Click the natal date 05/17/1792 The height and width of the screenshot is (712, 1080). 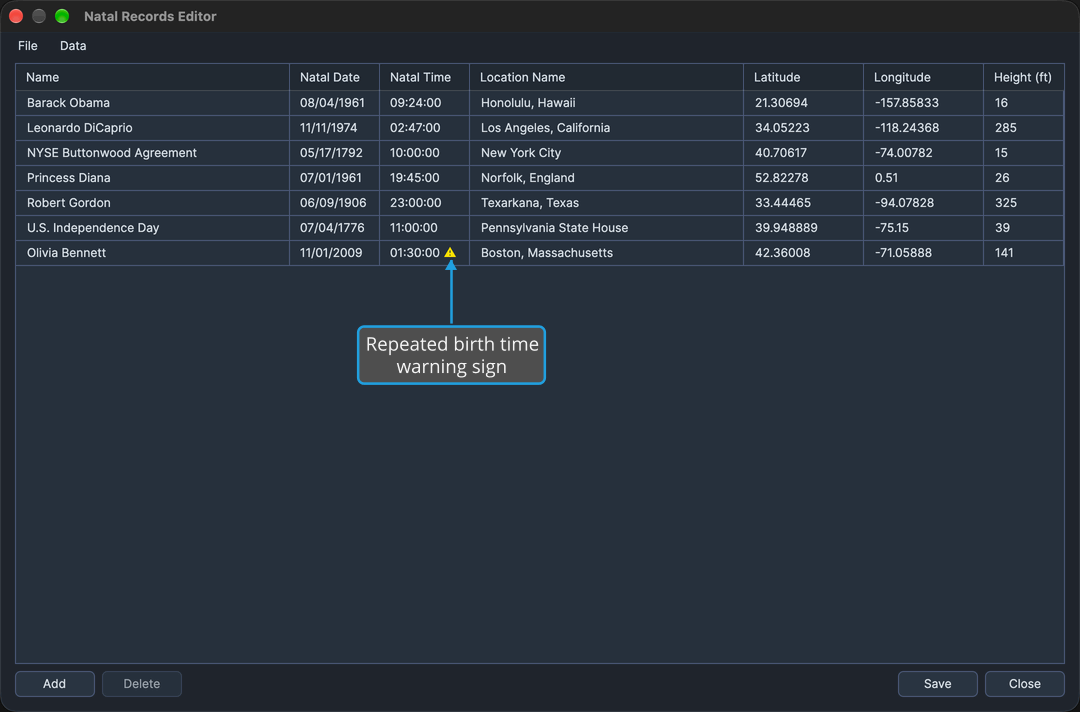335,153
